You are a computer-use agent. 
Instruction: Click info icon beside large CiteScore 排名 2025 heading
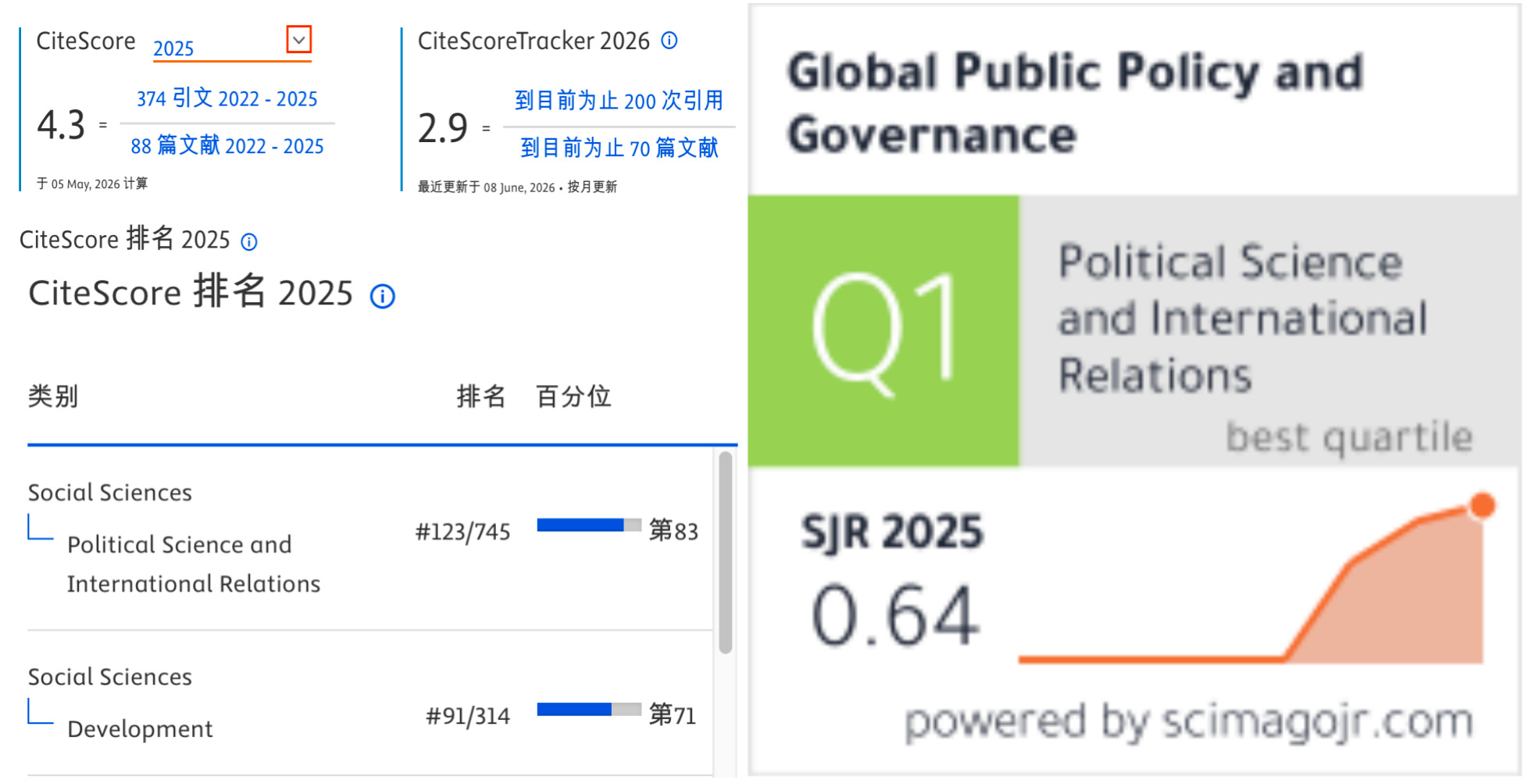pos(383,296)
